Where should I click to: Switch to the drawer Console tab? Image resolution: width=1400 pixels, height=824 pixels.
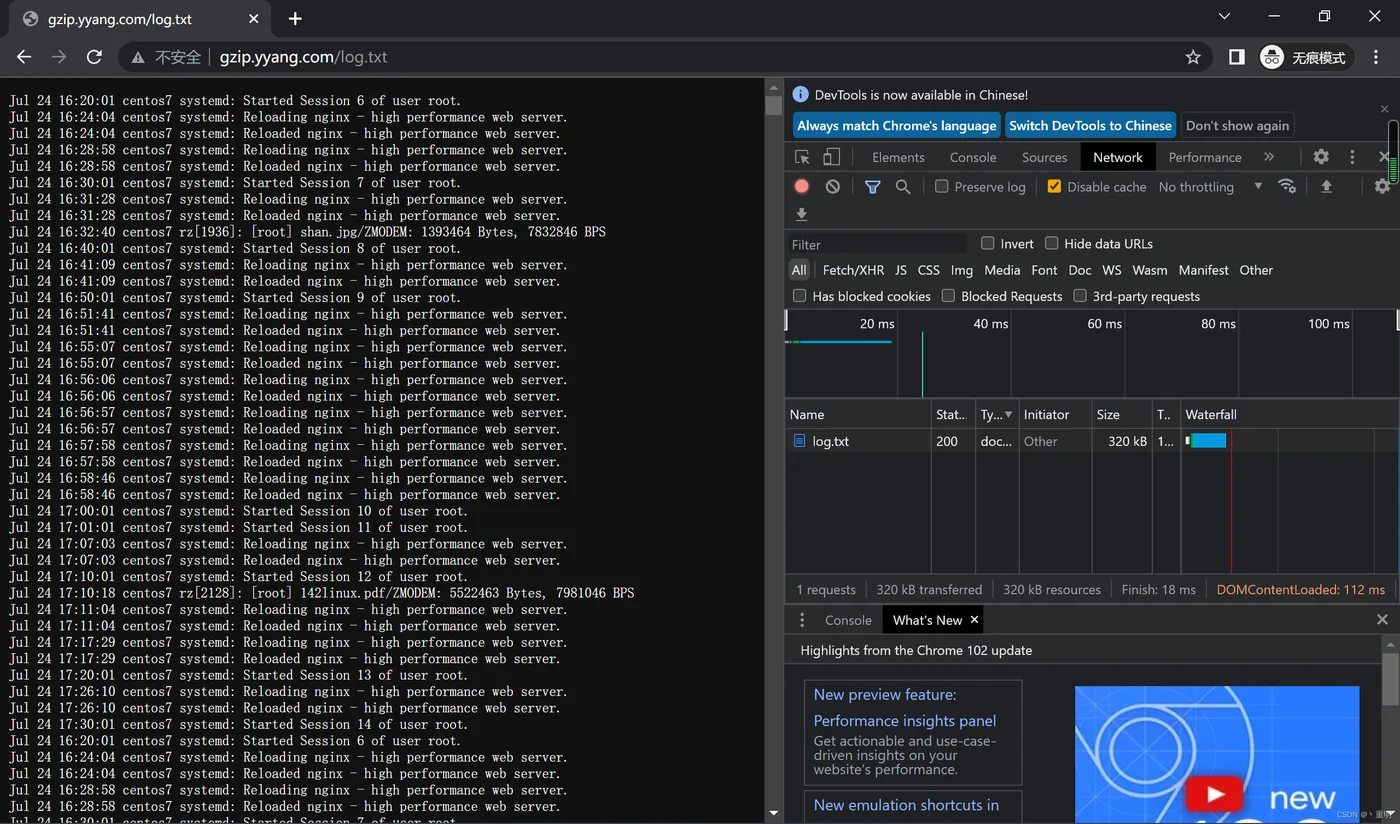point(848,620)
